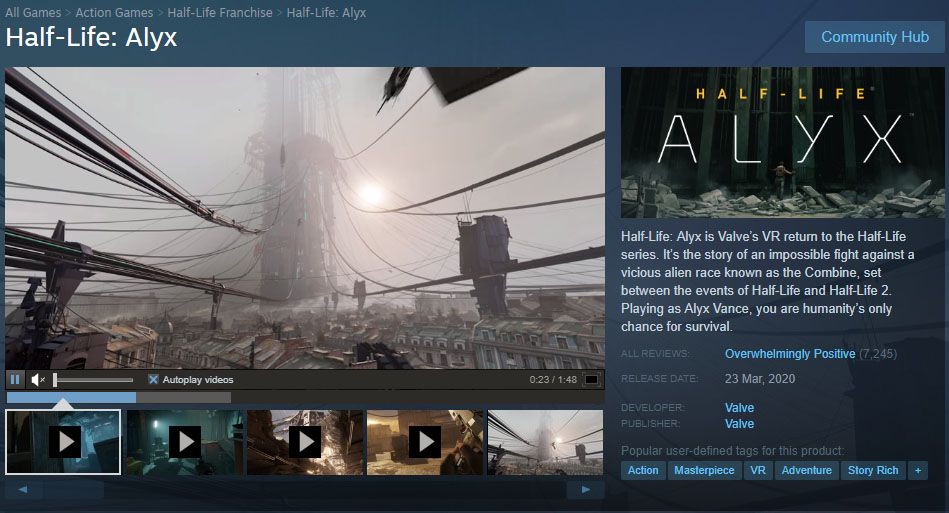
Task: Select the Action tag
Action: tap(643, 470)
